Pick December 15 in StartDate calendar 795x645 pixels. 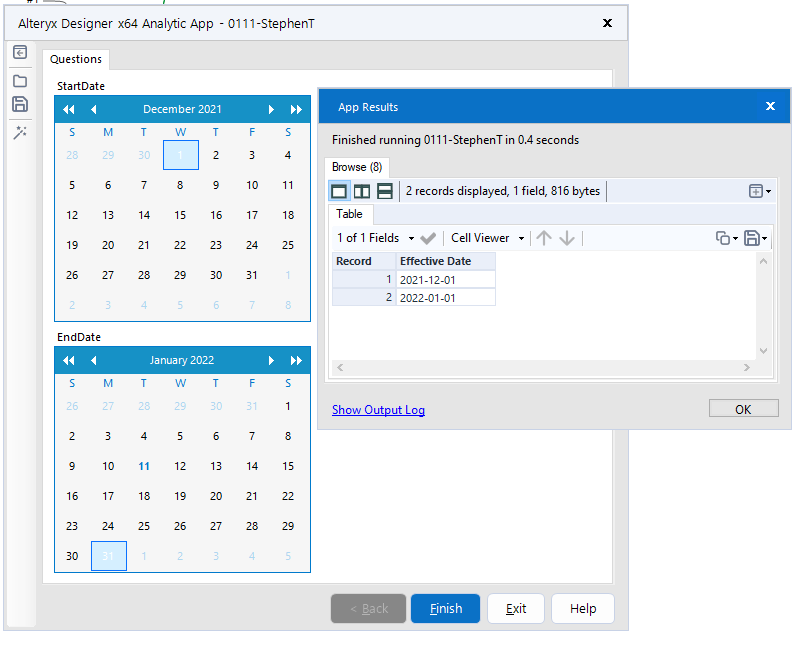point(180,215)
